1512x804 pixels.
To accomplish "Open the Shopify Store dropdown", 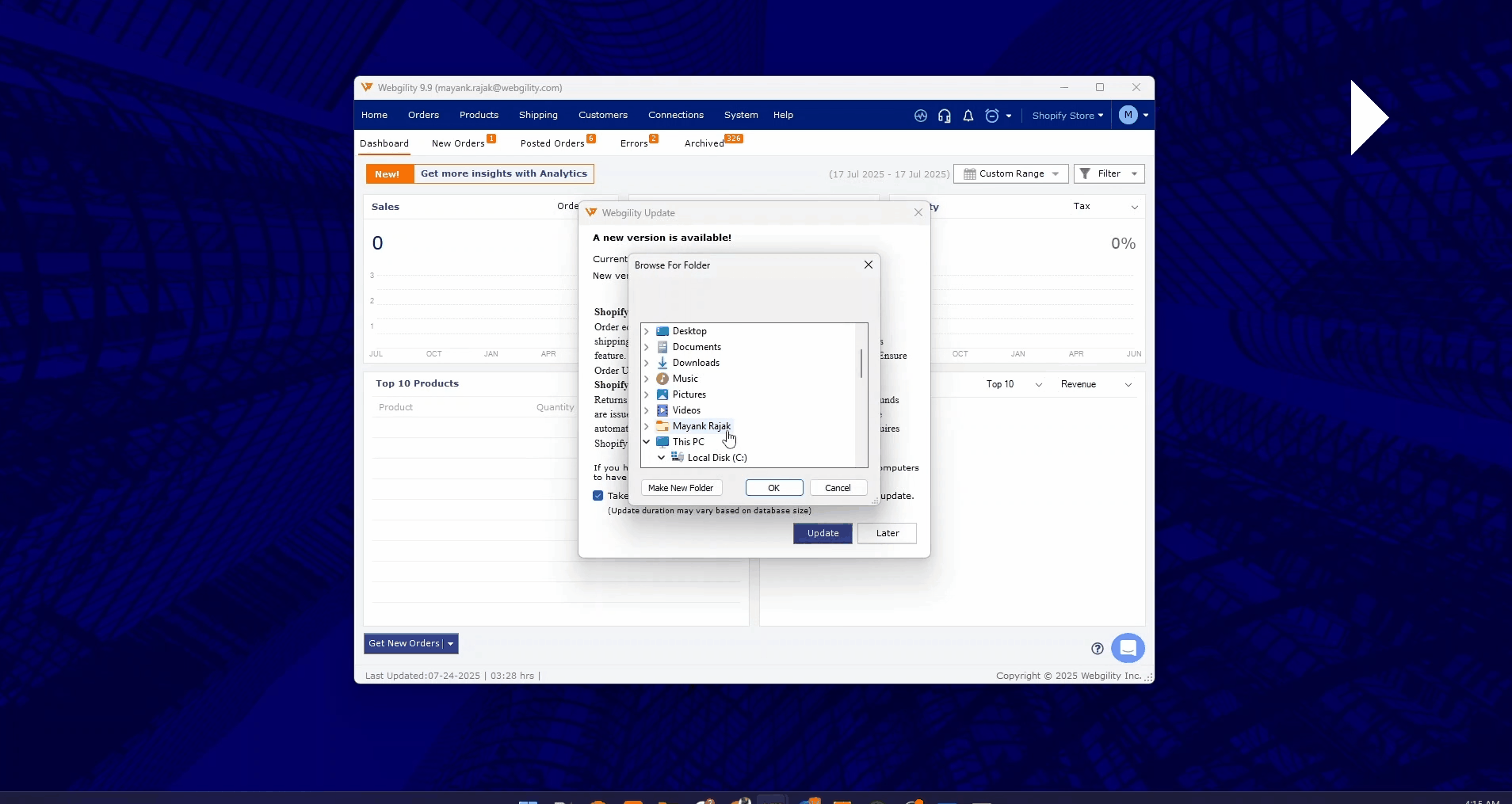I will click(x=1067, y=116).
